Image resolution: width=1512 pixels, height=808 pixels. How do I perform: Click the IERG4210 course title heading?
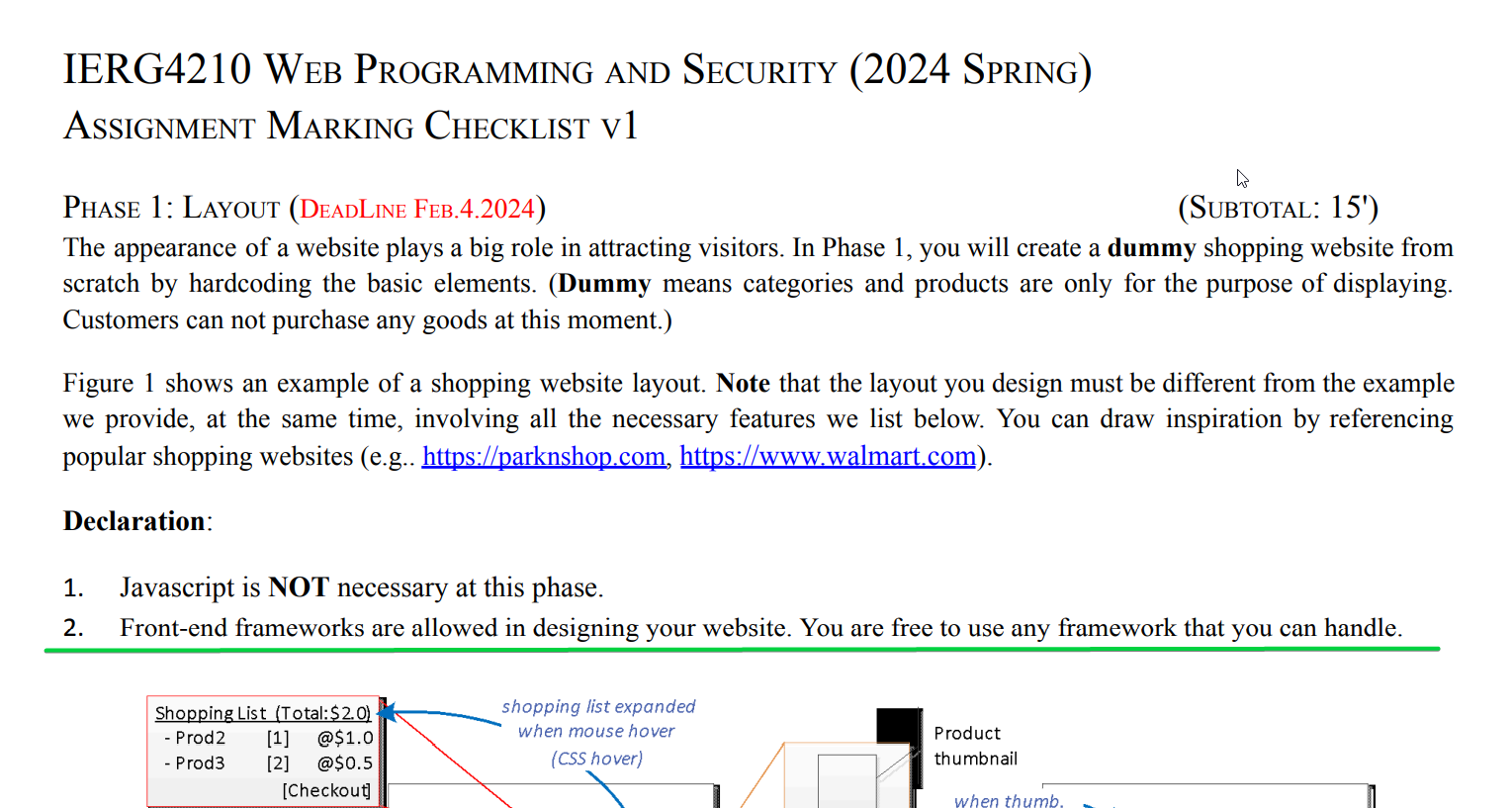pos(577,71)
